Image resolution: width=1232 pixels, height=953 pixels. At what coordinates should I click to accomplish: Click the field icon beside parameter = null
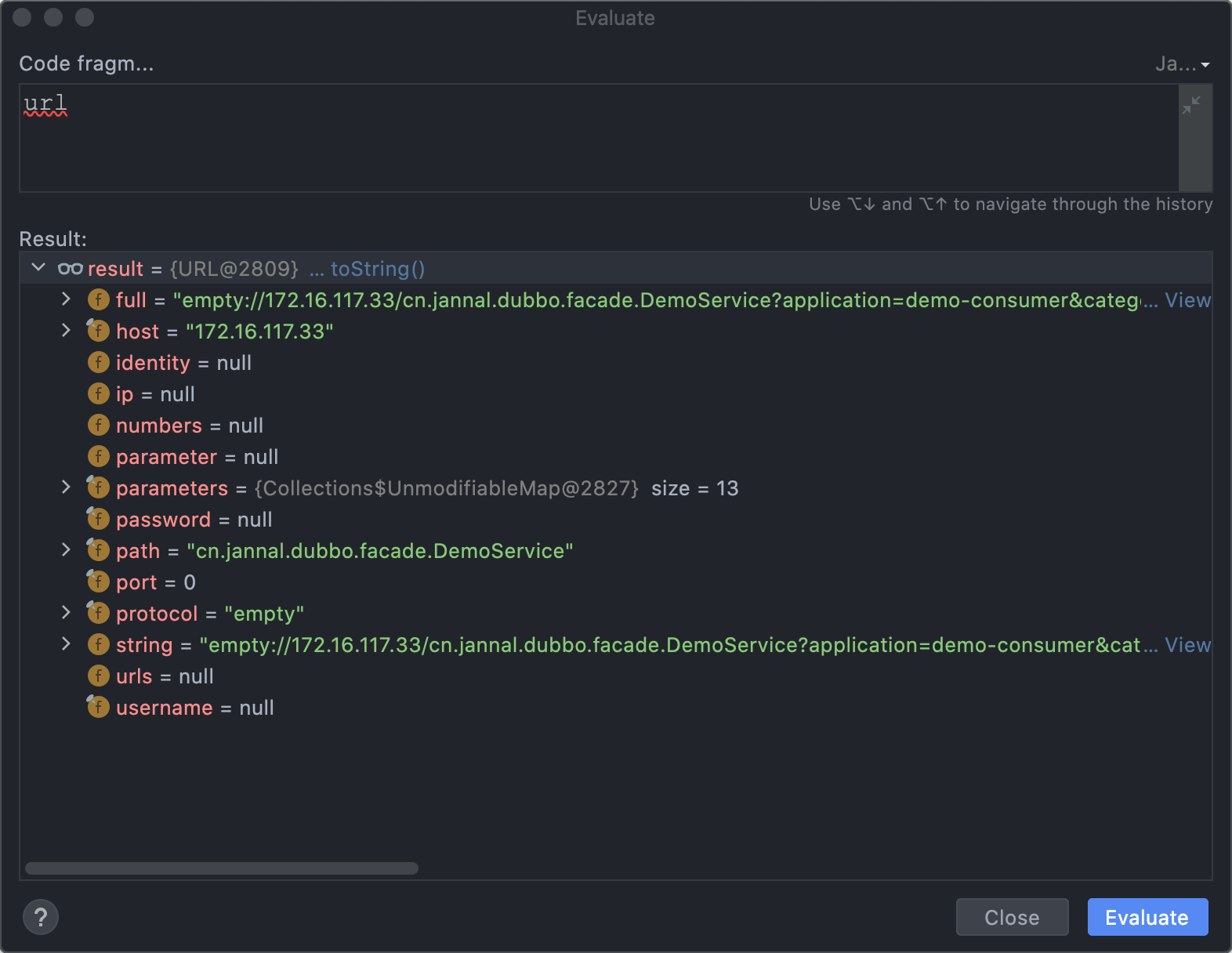pyautogui.click(x=98, y=456)
